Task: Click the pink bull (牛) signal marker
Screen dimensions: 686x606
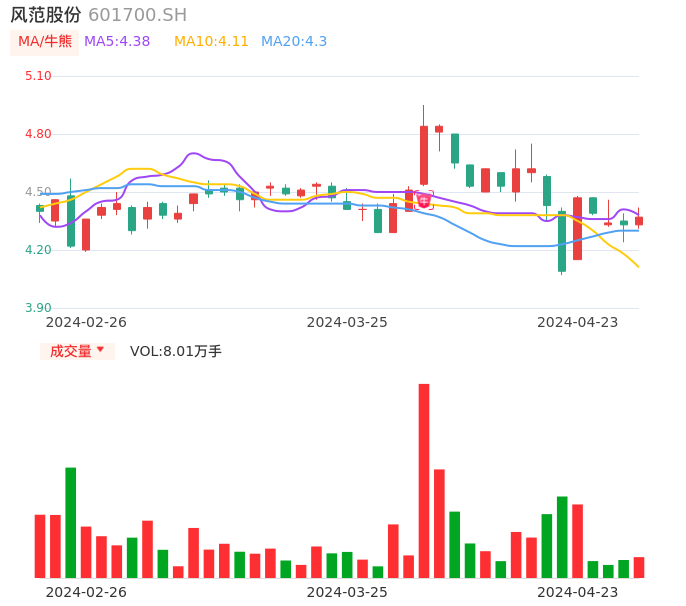Action: click(424, 201)
